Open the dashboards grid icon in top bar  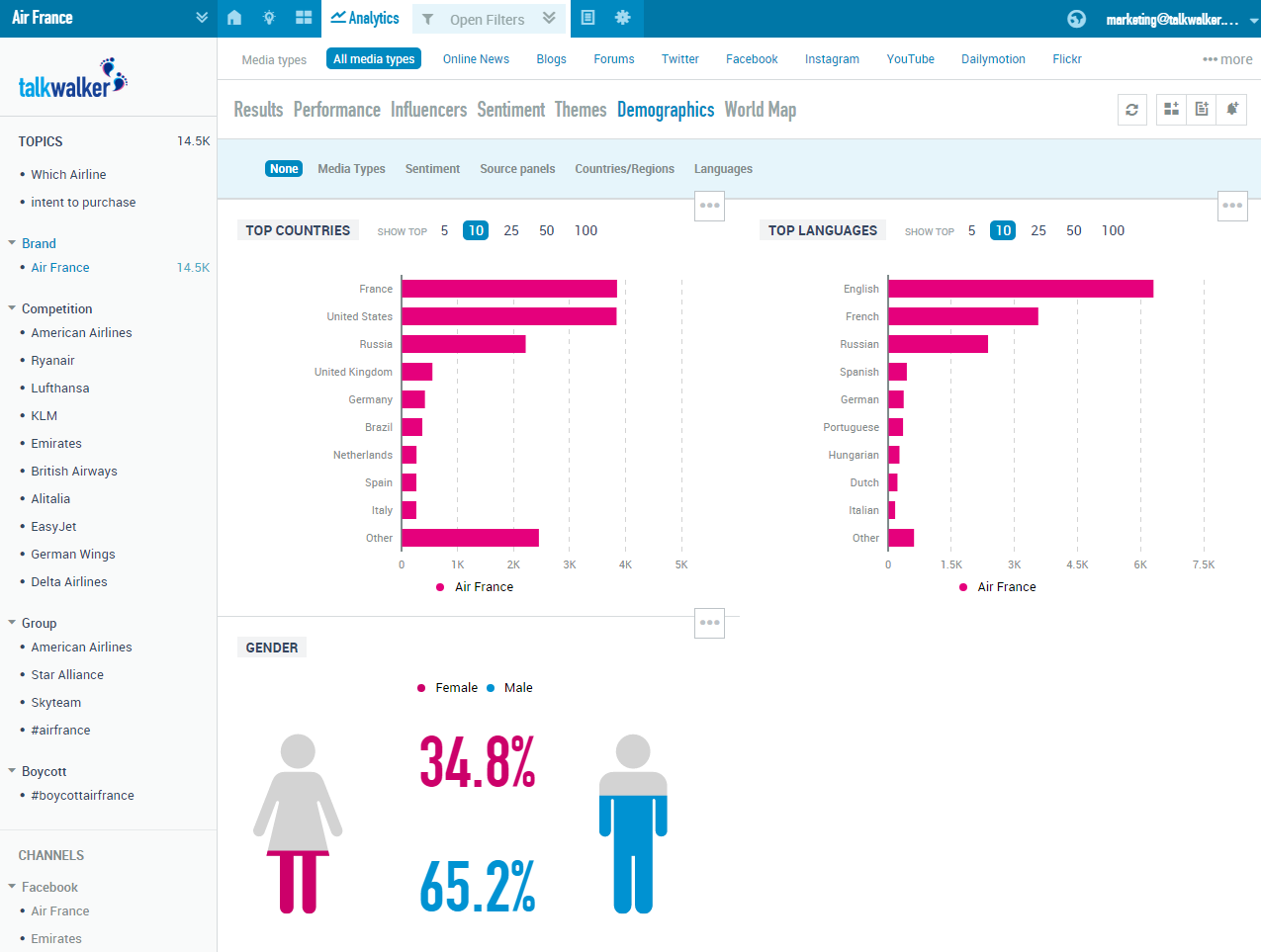(x=304, y=18)
